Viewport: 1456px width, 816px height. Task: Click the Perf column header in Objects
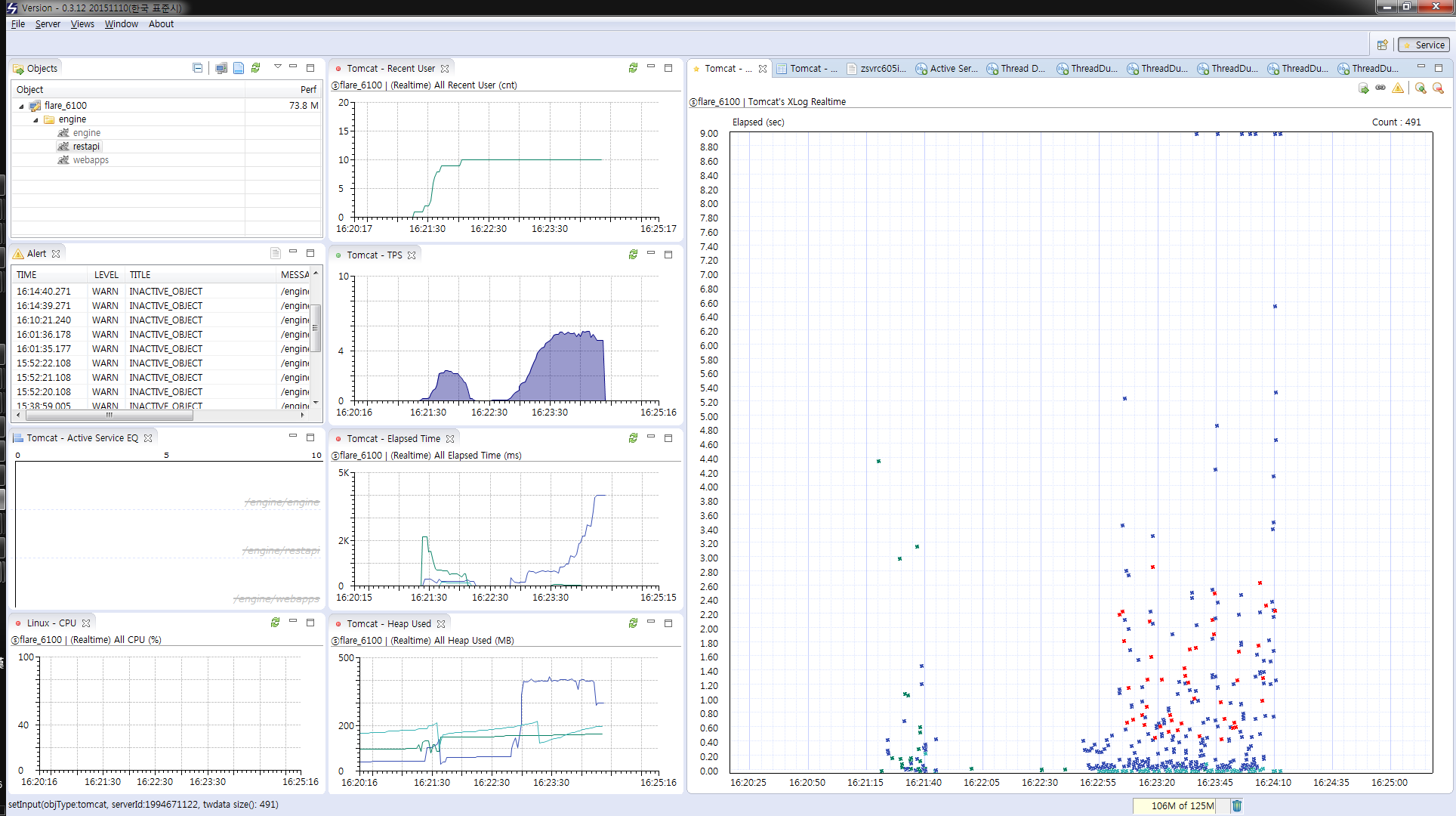283,89
